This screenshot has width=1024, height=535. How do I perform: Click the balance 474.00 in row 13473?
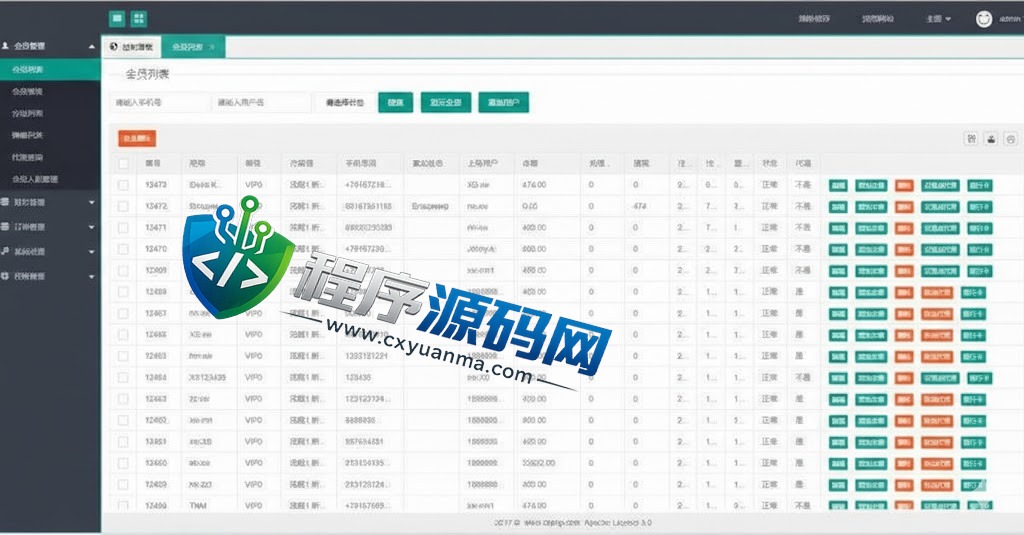(x=534, y=185)
